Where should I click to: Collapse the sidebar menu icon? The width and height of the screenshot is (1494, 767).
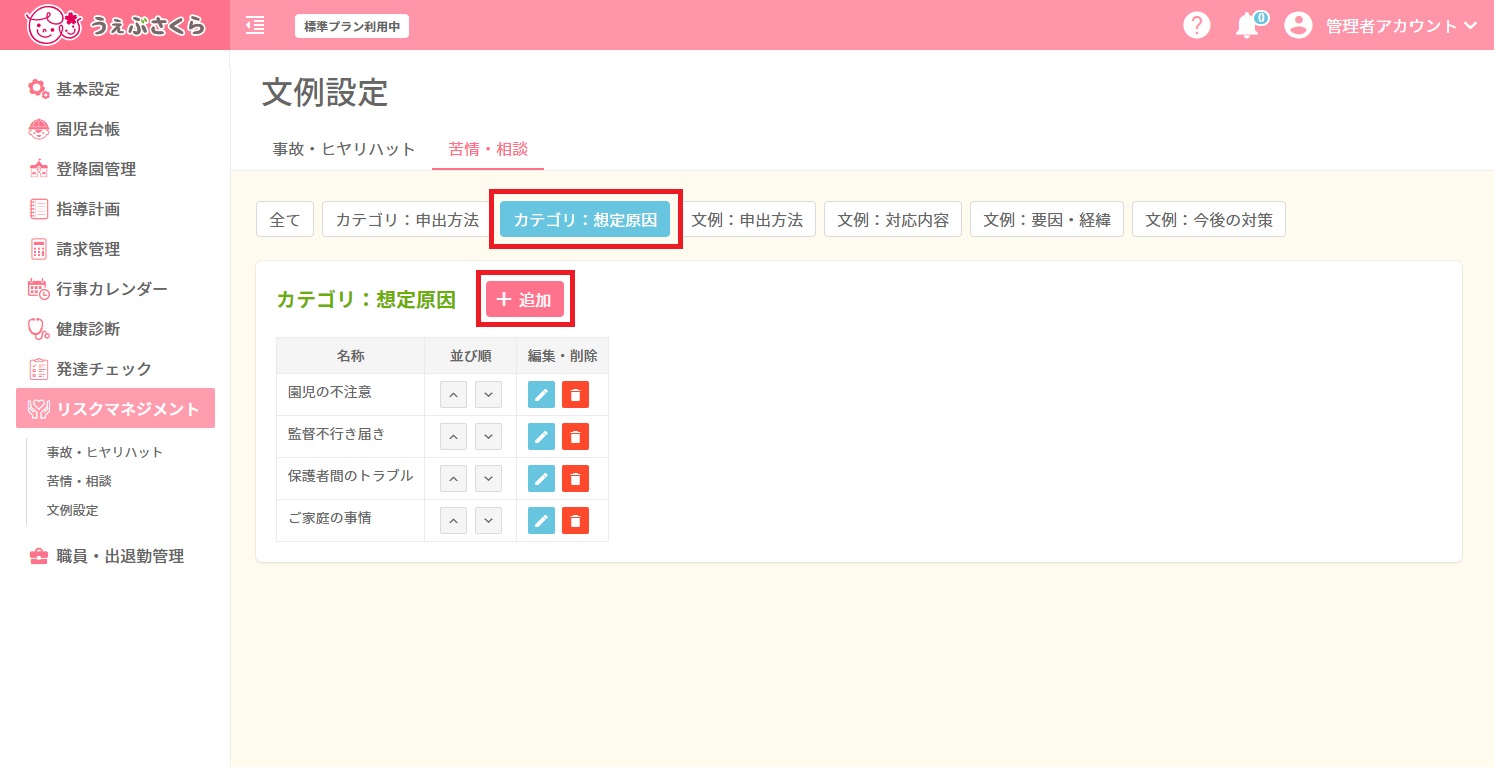click(255, 25)
